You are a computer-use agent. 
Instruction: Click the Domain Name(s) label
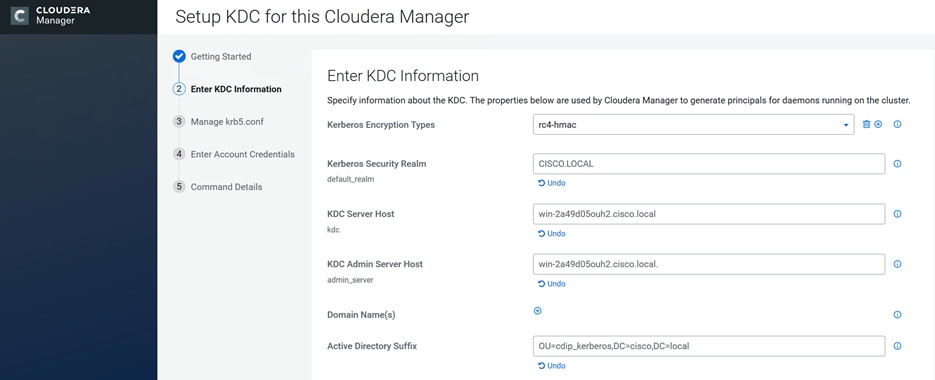coord(361,314)
